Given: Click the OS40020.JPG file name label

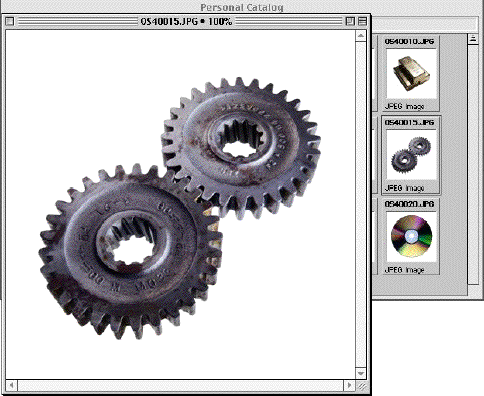Looking at the screenshot, I should click(x=409, y=204).
